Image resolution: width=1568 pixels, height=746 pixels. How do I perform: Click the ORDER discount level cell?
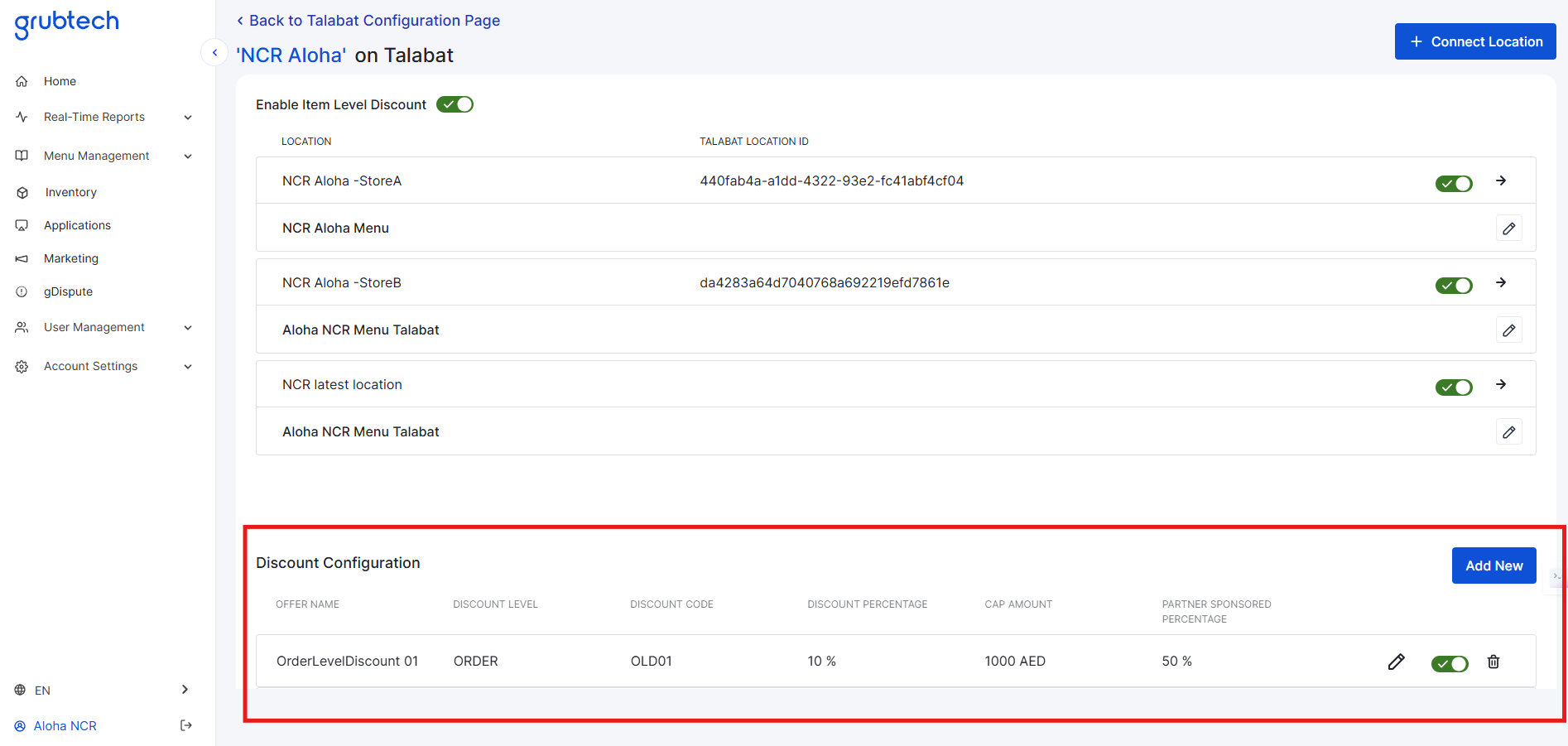(x=476, y=661)
